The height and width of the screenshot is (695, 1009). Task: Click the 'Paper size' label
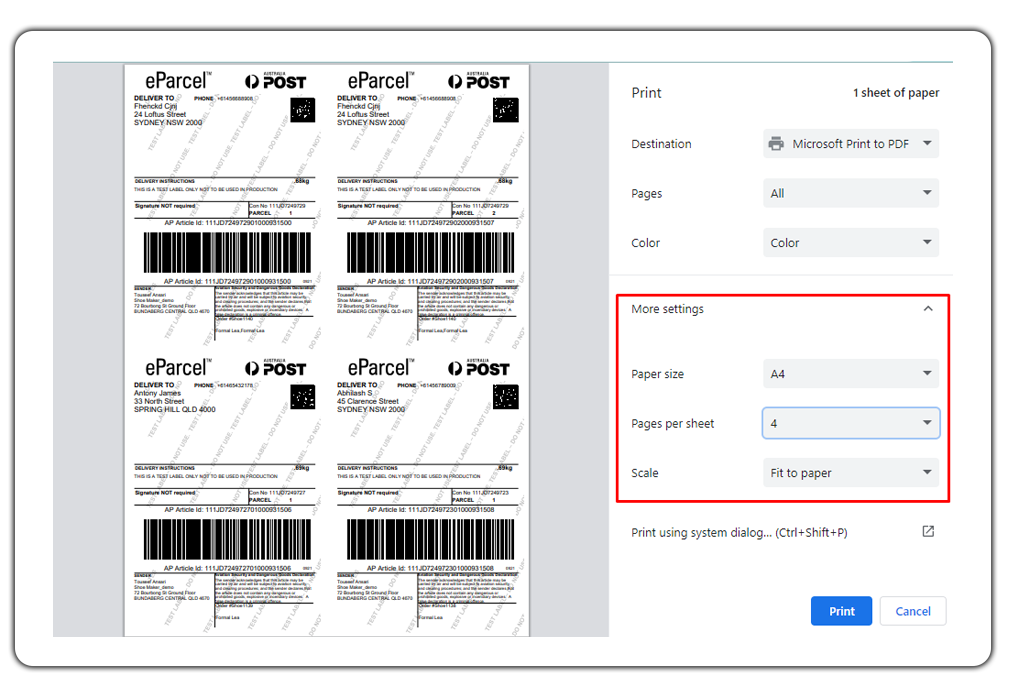657,374
